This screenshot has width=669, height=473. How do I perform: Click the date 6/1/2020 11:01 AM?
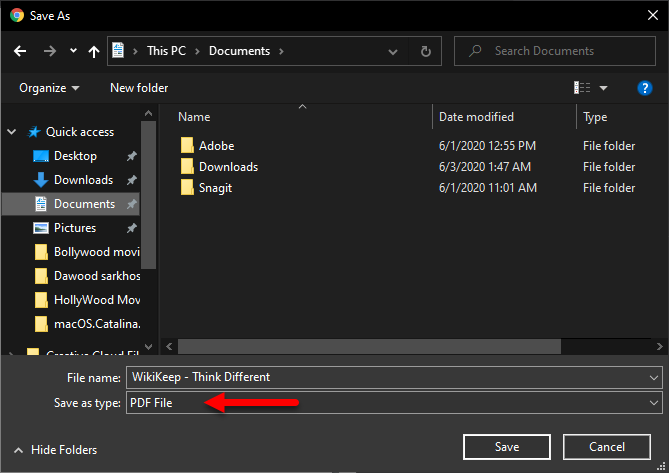tap(488, 188)
